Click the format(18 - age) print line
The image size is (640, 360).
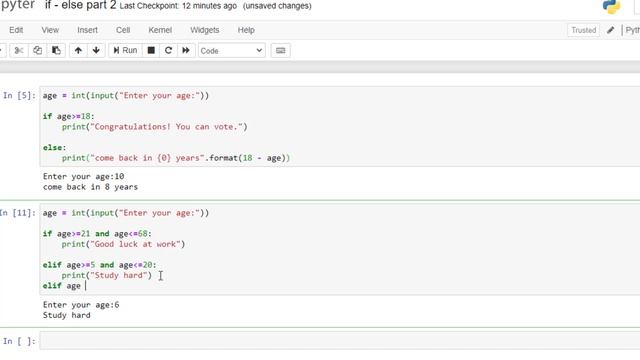point(176,158)
